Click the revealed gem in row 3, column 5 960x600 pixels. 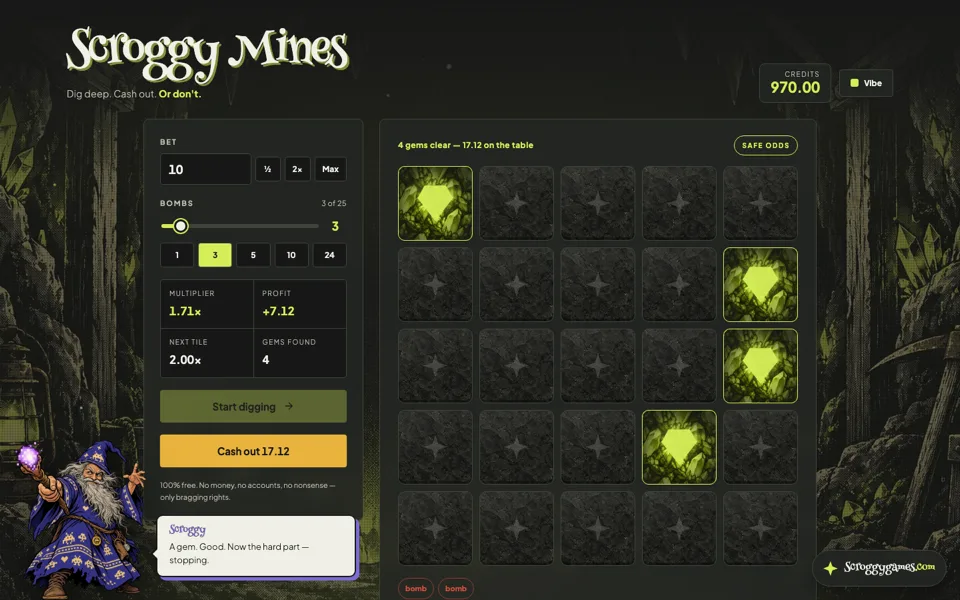[x=760, y=366]
